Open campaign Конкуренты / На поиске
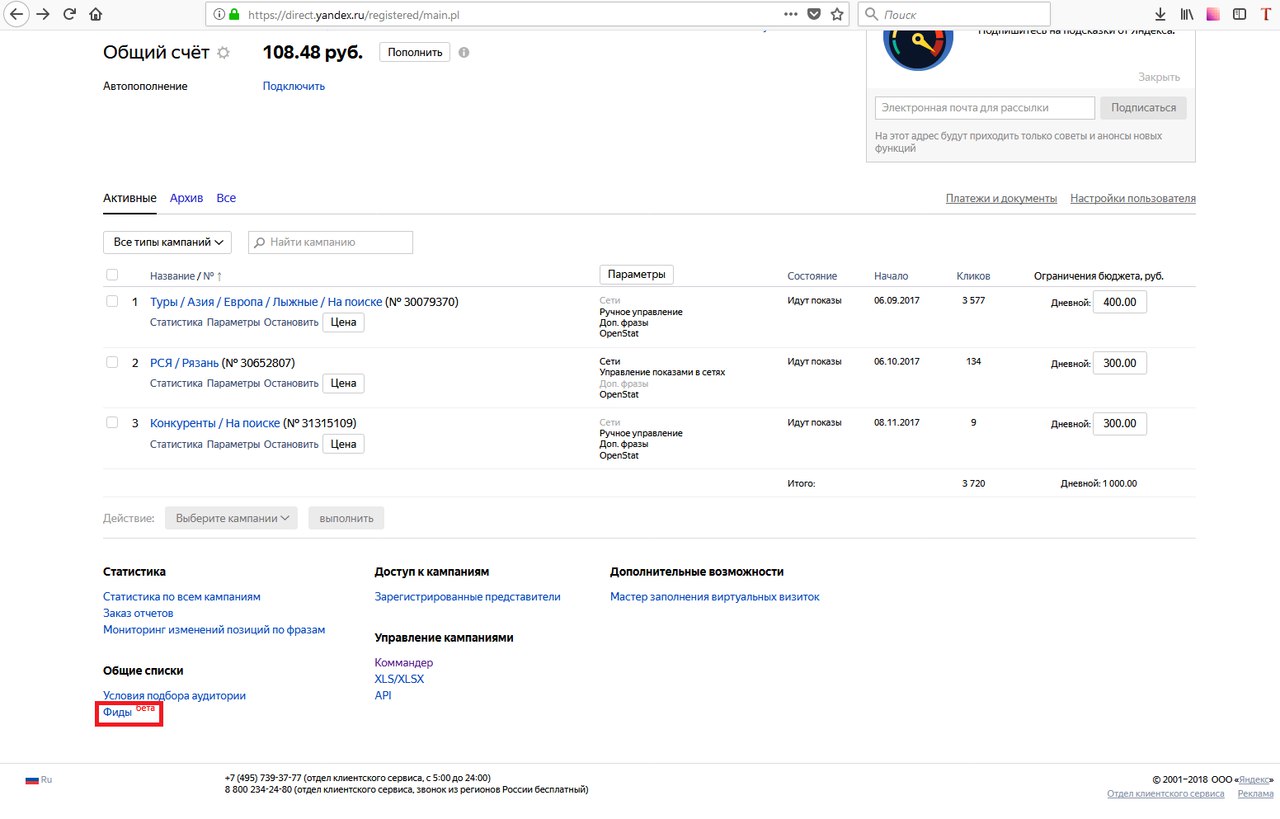Image resolution: width=1280 pixels, height=819 pixels. 215,423
